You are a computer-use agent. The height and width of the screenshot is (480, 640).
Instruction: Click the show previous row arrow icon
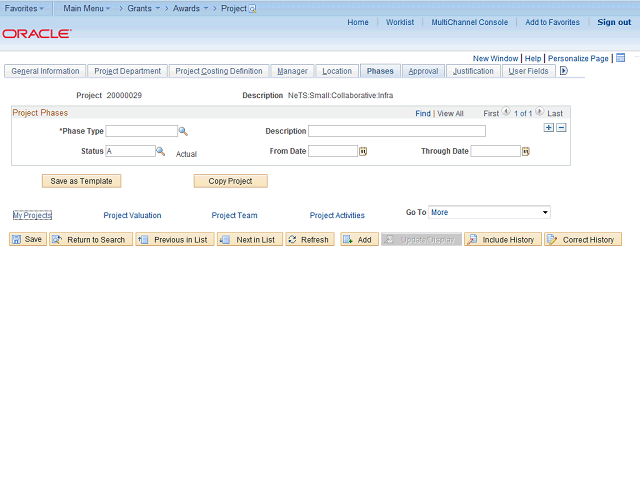[x=506, y=111]
